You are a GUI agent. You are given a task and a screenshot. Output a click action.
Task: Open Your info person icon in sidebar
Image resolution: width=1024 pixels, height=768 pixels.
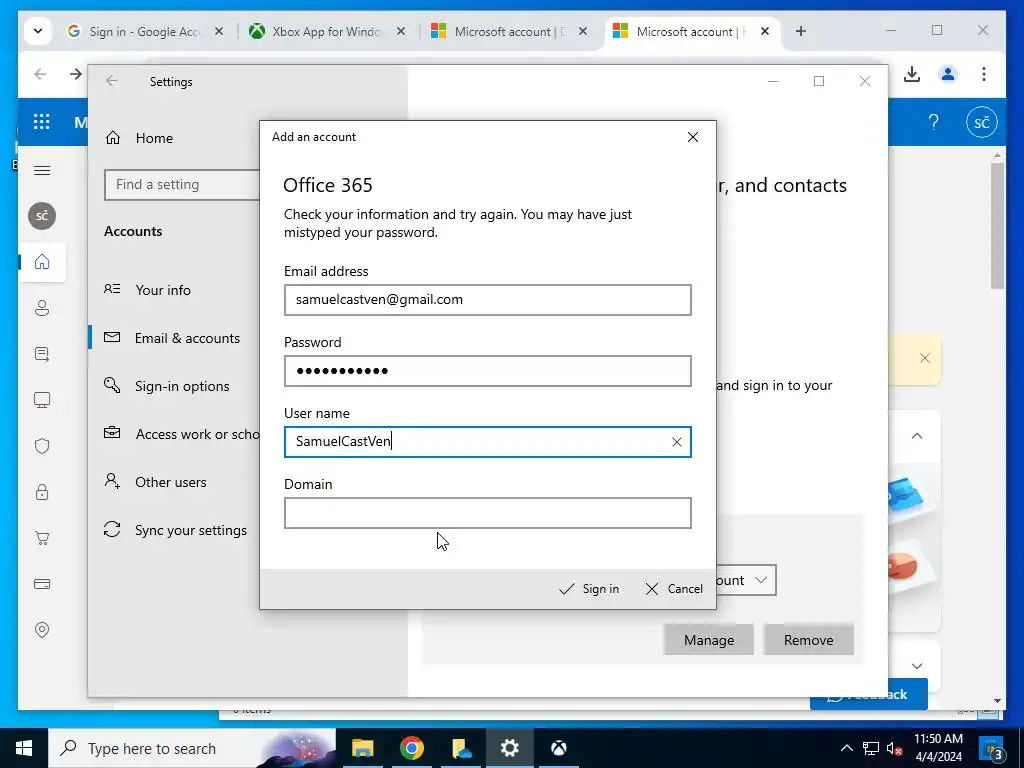(42, 308)
